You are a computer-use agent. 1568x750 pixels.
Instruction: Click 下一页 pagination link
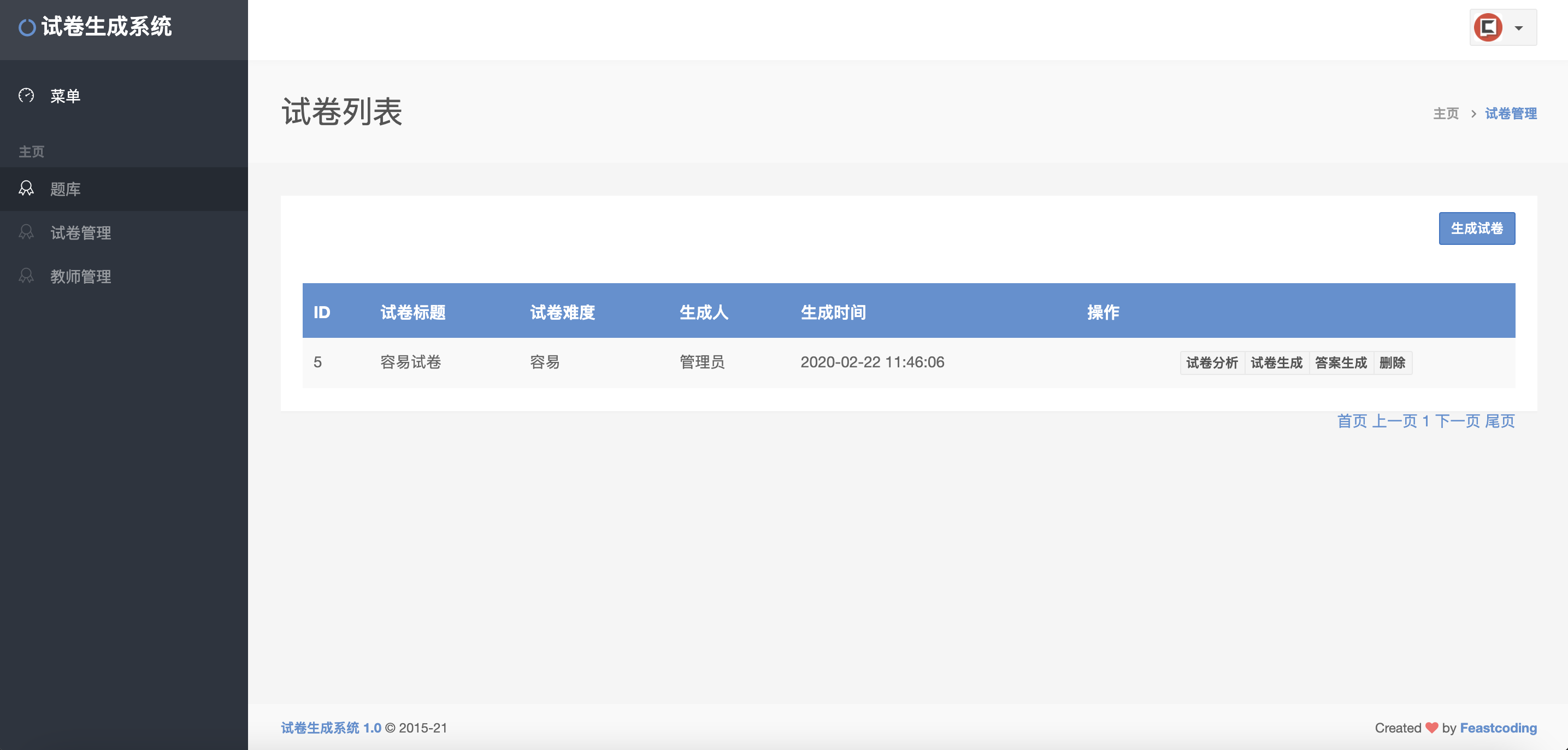click(1457, 421)
